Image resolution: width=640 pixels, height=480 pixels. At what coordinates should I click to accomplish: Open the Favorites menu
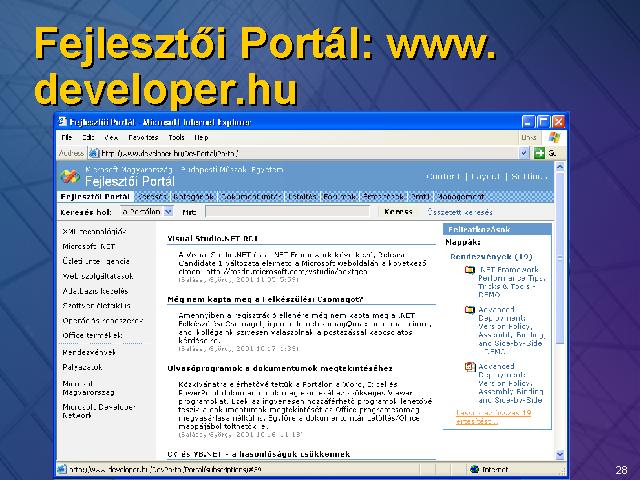143,138
